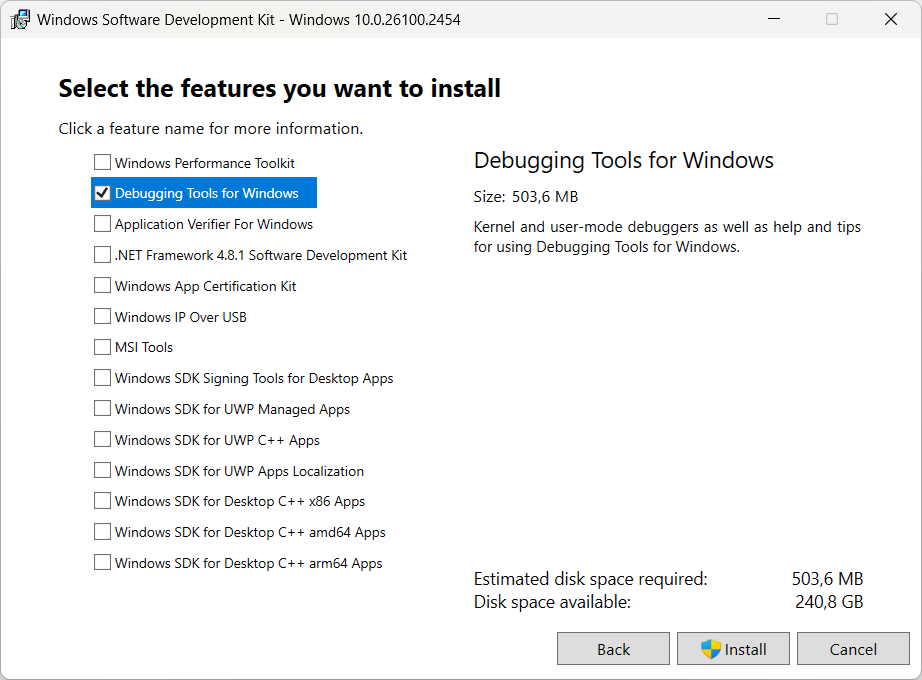Image resolution: width=922 pixels, height=680 pixels.
Task: Click the Windows SDK installer icon in the title bar
Action: (x=20, y=19)
